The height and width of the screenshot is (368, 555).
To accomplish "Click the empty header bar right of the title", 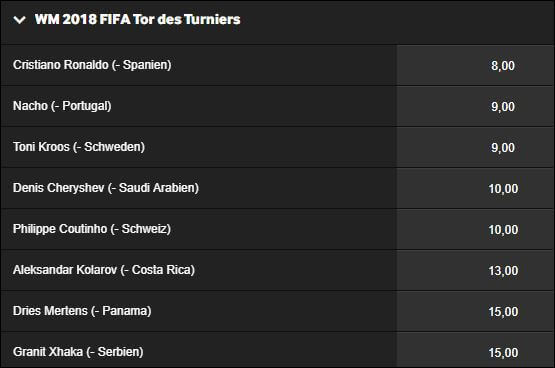I will (x=396, y=20).
